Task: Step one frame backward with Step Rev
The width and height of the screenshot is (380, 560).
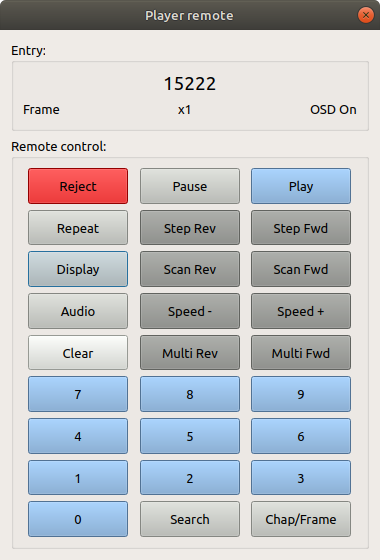Action: point(190,228)
